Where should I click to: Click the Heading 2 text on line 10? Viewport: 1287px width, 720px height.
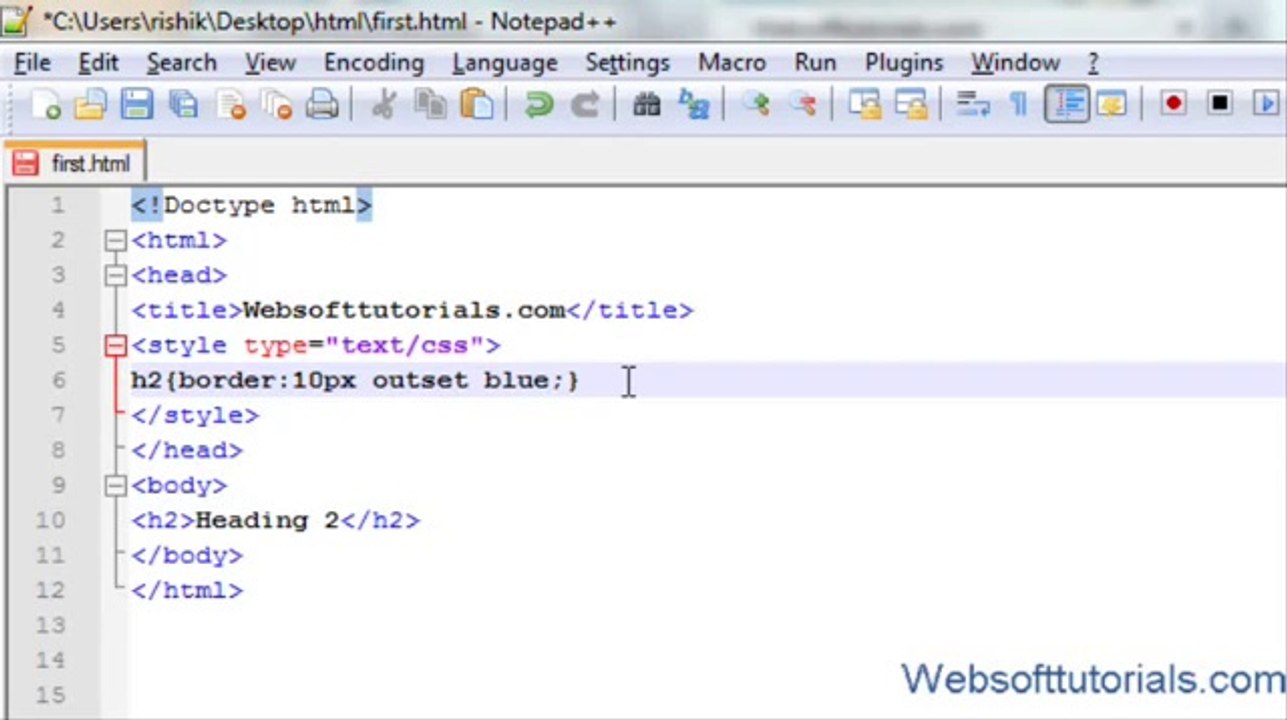point(267,520)
